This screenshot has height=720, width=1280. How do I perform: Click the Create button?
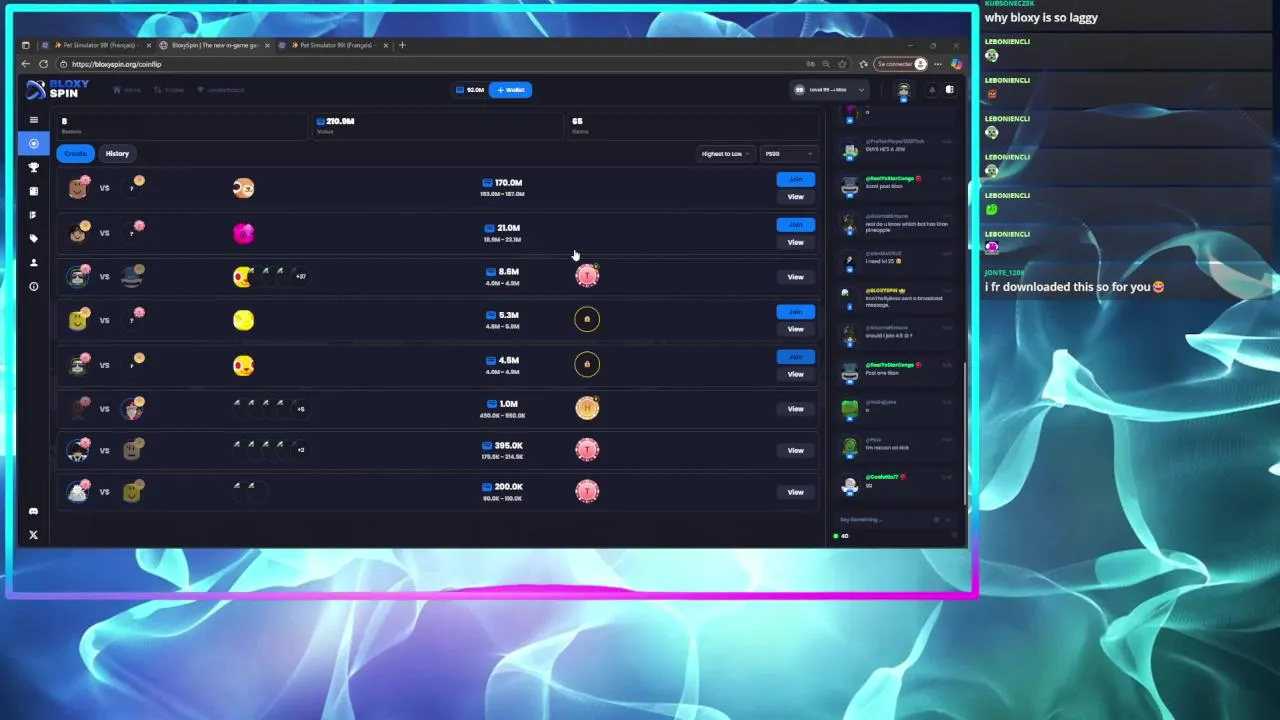point(75,153)
